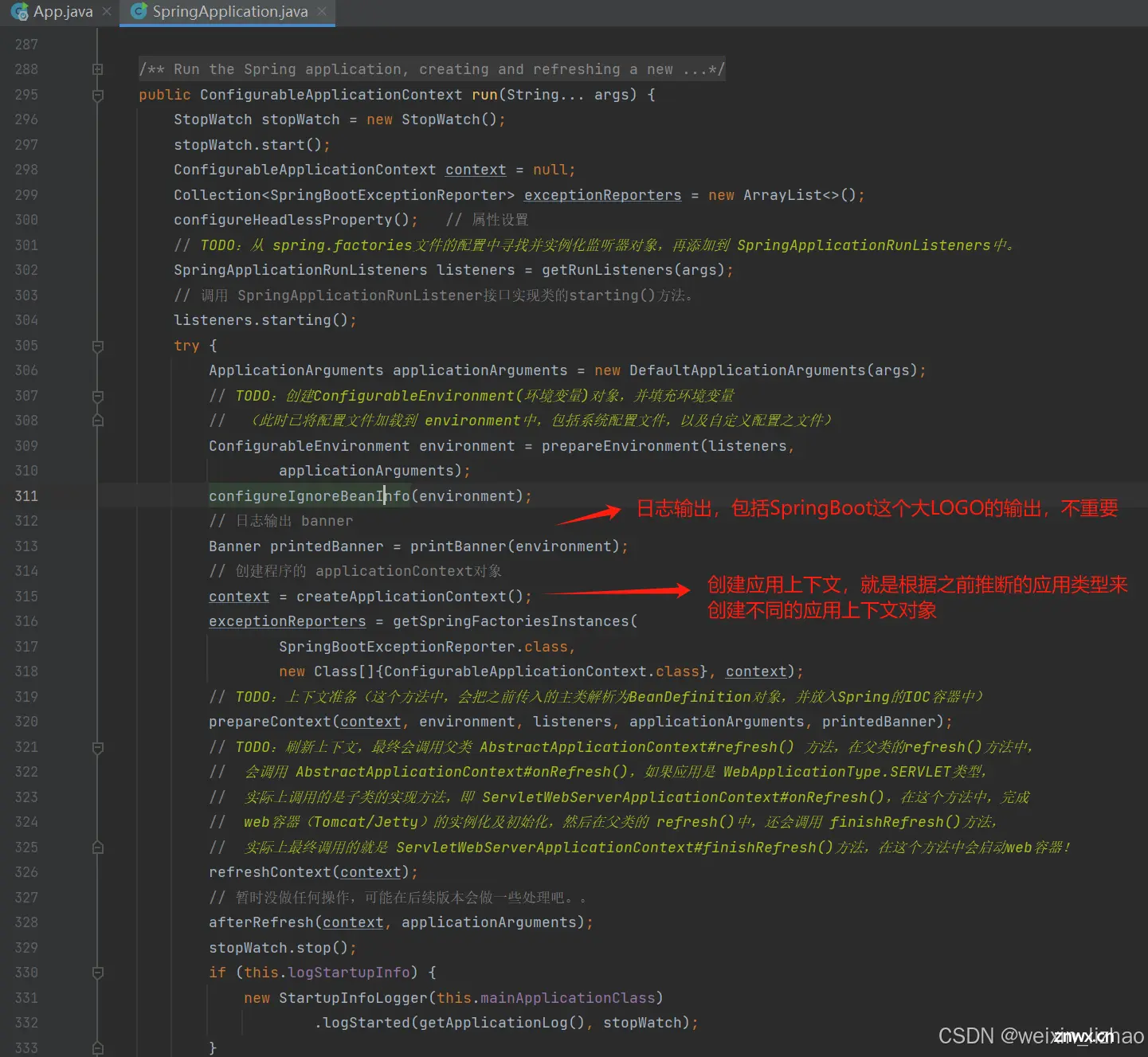This screenshot has height=1057, width=1148.
Task: Collapse the if block at line 330
Action: [x=98, y=973]
